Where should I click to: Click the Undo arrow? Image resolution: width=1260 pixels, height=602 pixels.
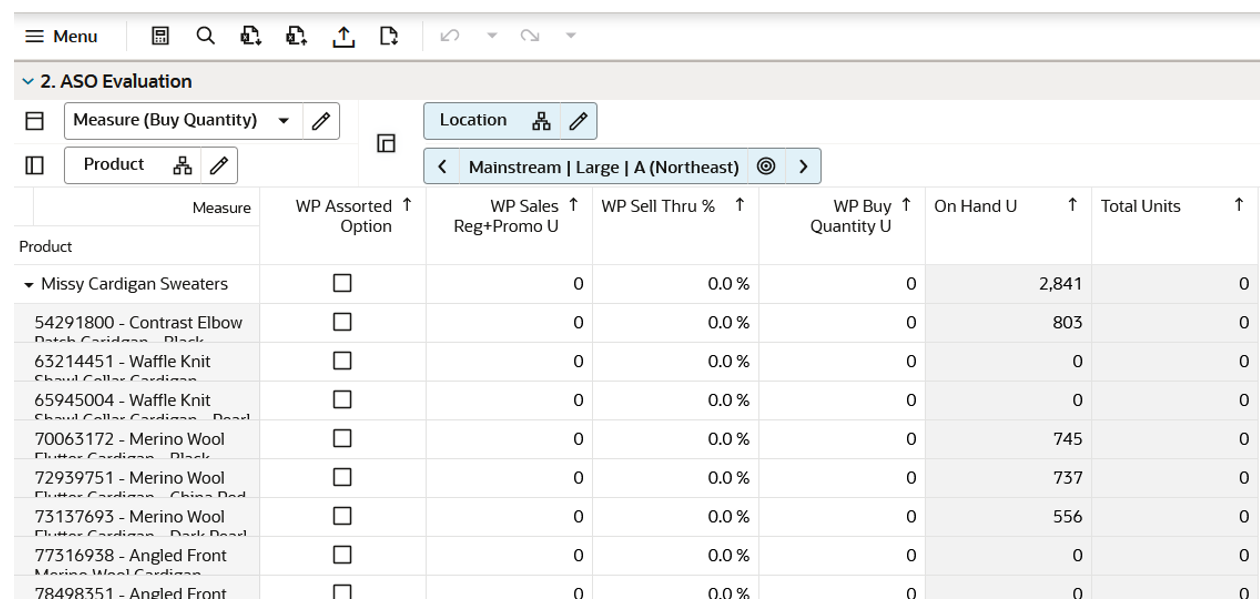point(450,36)
